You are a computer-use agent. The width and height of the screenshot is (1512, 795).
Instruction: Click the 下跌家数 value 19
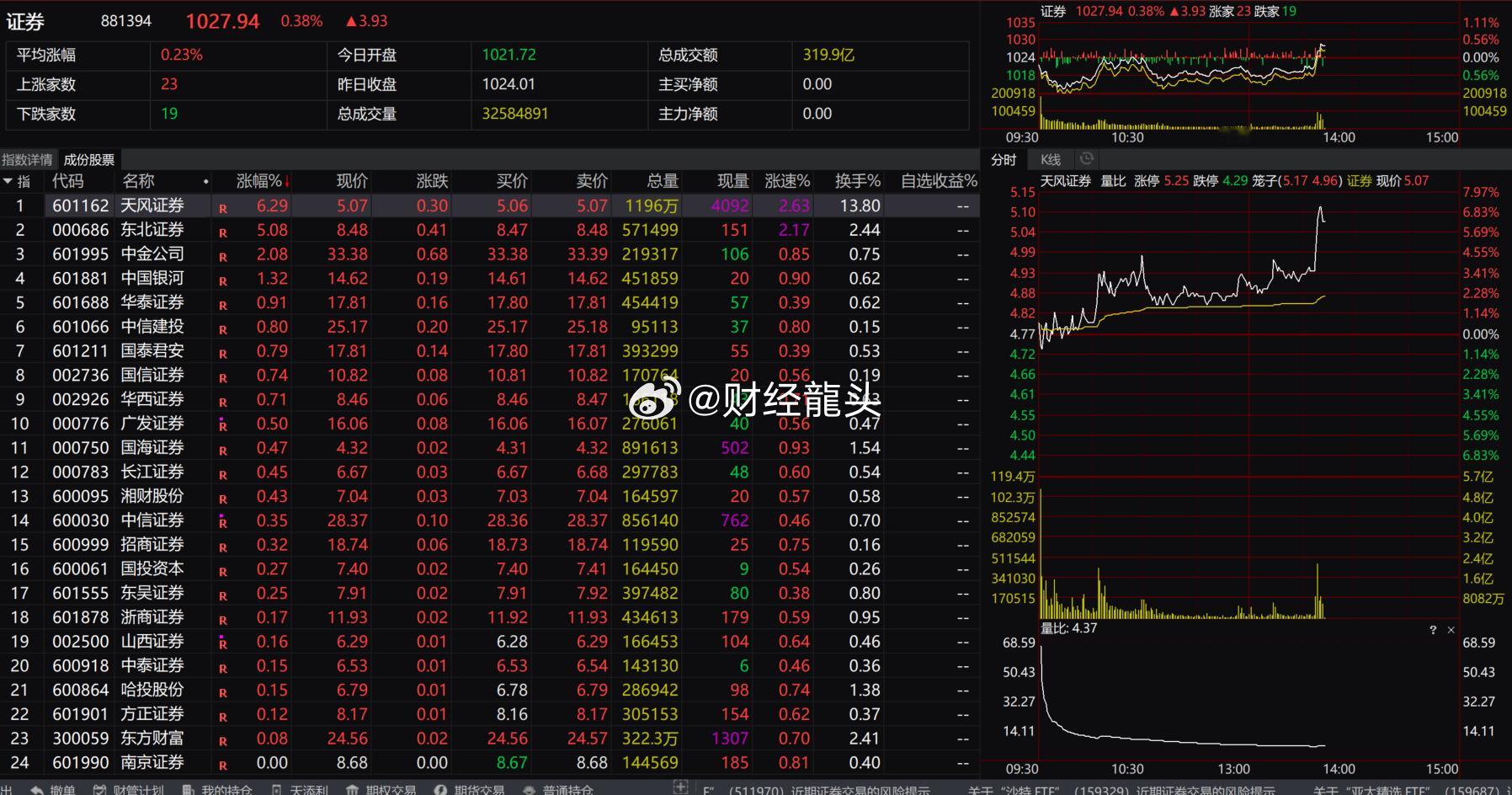[x=169, y=114]
